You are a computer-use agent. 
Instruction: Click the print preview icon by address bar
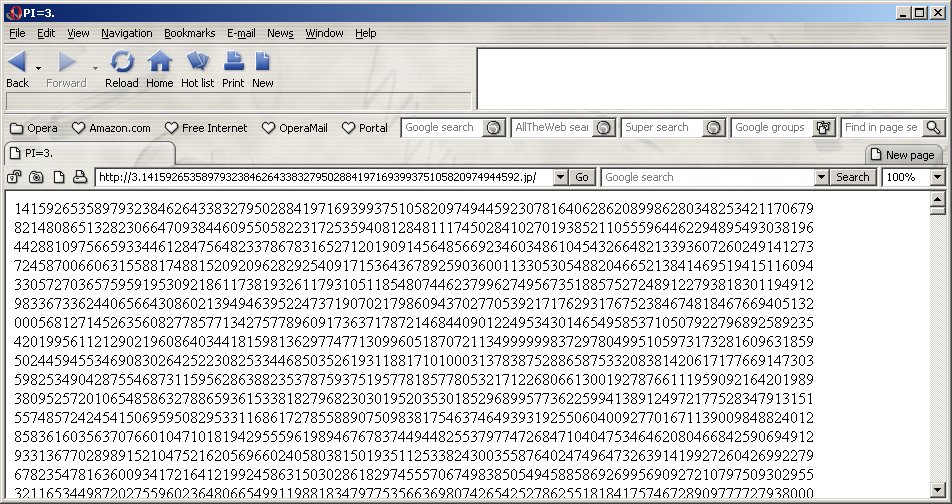[80, 177]
